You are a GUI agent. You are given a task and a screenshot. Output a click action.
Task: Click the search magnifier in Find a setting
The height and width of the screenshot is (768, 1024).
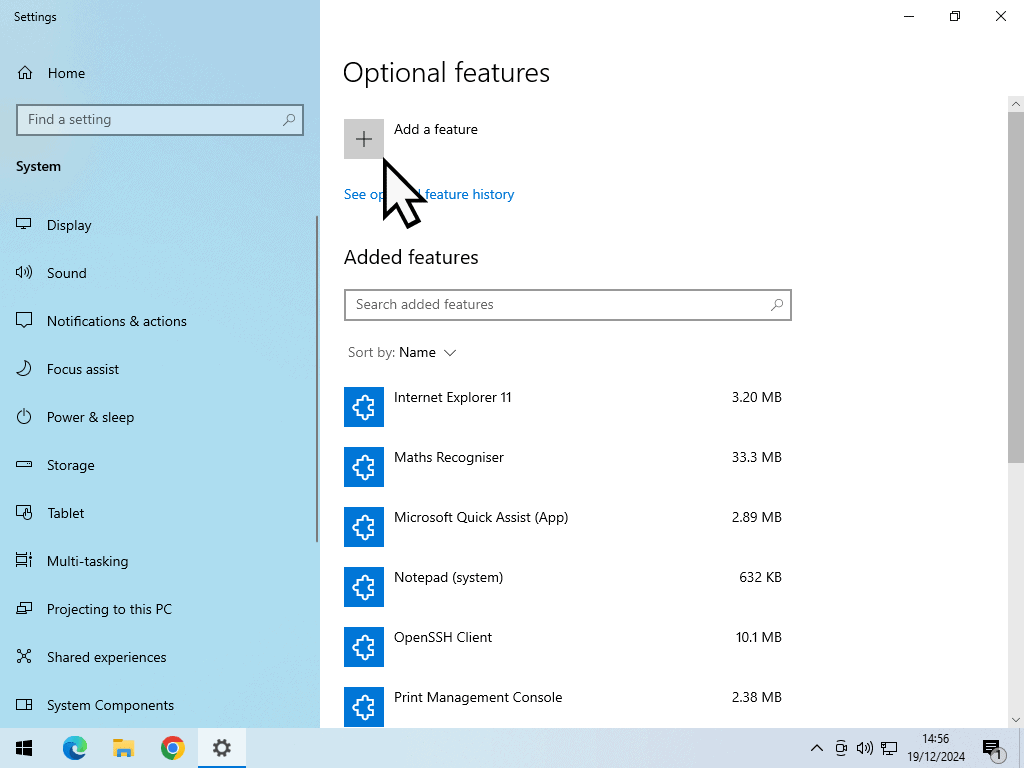pyautogui.click(x=289, y=120)
